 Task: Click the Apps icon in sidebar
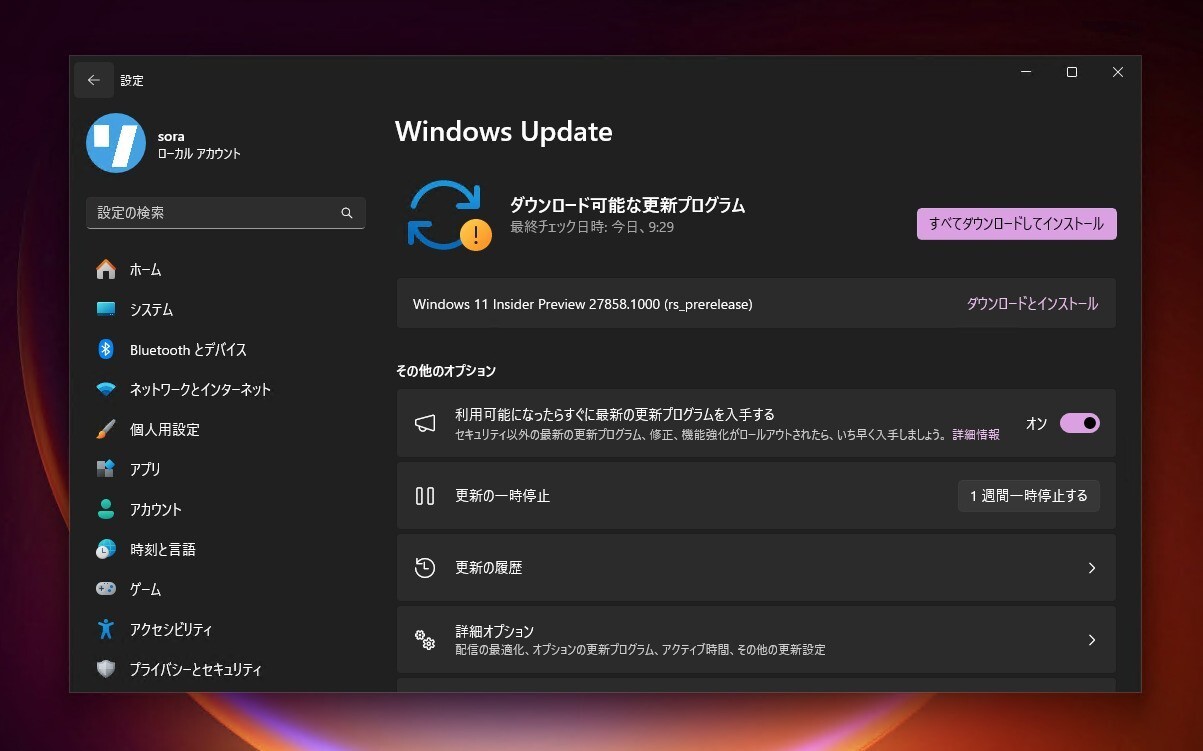point(106,469)
